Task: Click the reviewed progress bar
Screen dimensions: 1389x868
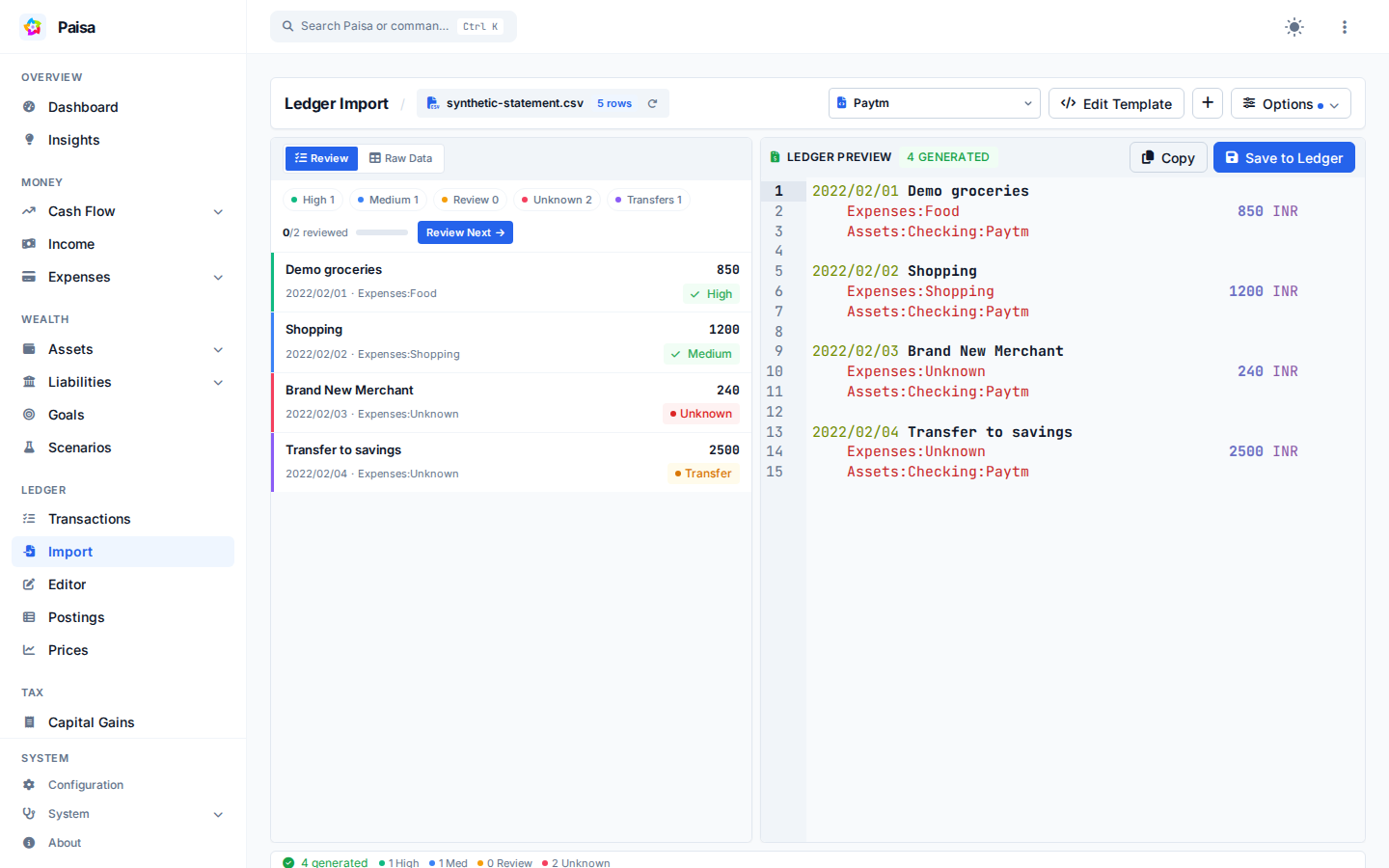Action: 382,232
